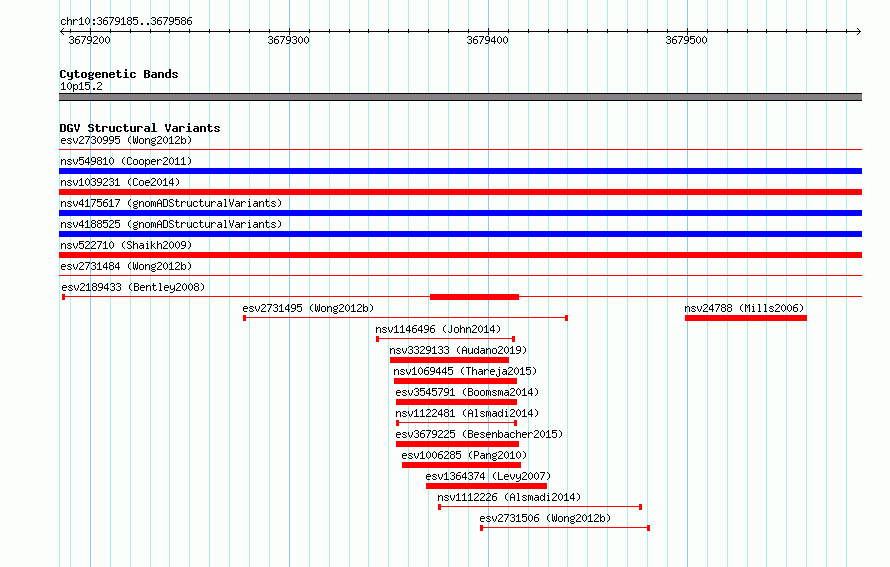Open the nsv549810 (Cooper2011) variant
This screenshot has width=890, height=567.
tap(126, 161)
